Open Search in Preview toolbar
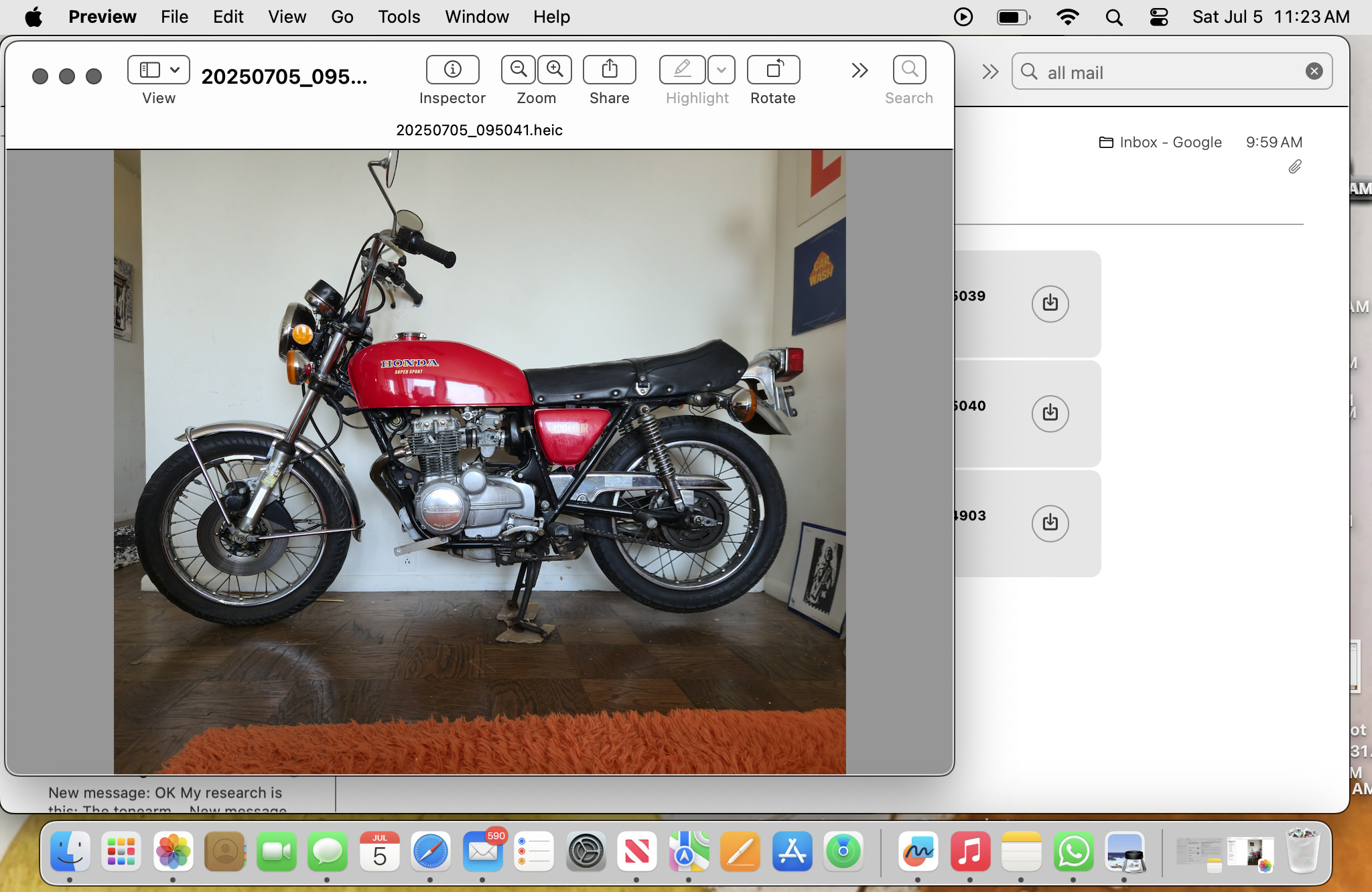1372x892 pixels. [909, 70]
